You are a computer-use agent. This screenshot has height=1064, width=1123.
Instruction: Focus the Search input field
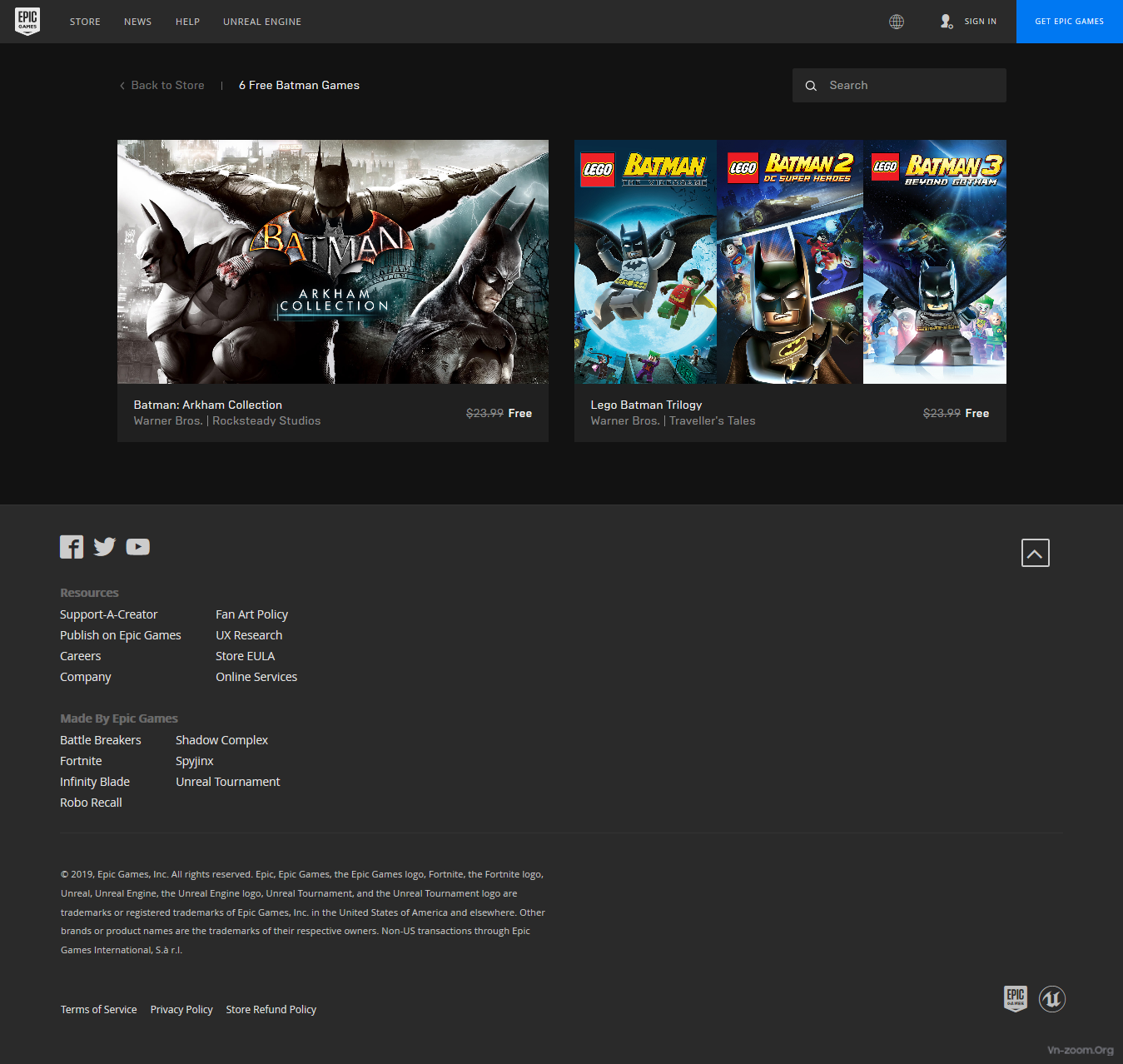pyautogui.click(x=899, y=86)
